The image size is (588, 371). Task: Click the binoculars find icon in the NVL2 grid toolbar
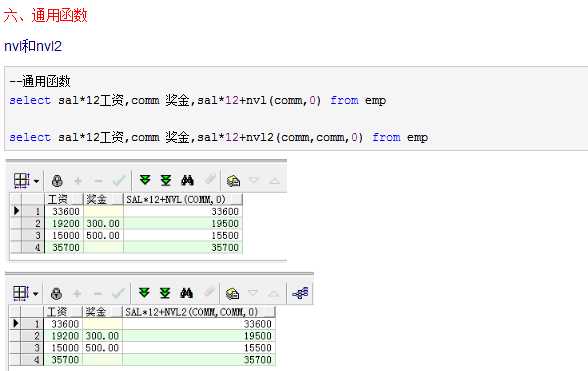pos(186,293)
